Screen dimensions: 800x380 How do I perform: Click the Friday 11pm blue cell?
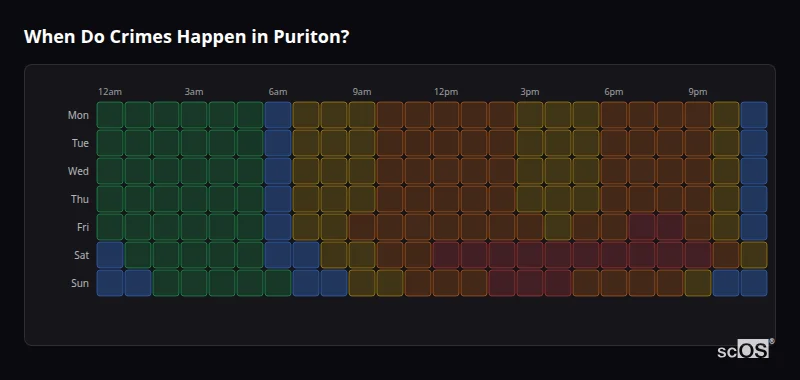[x=754, y=227]
